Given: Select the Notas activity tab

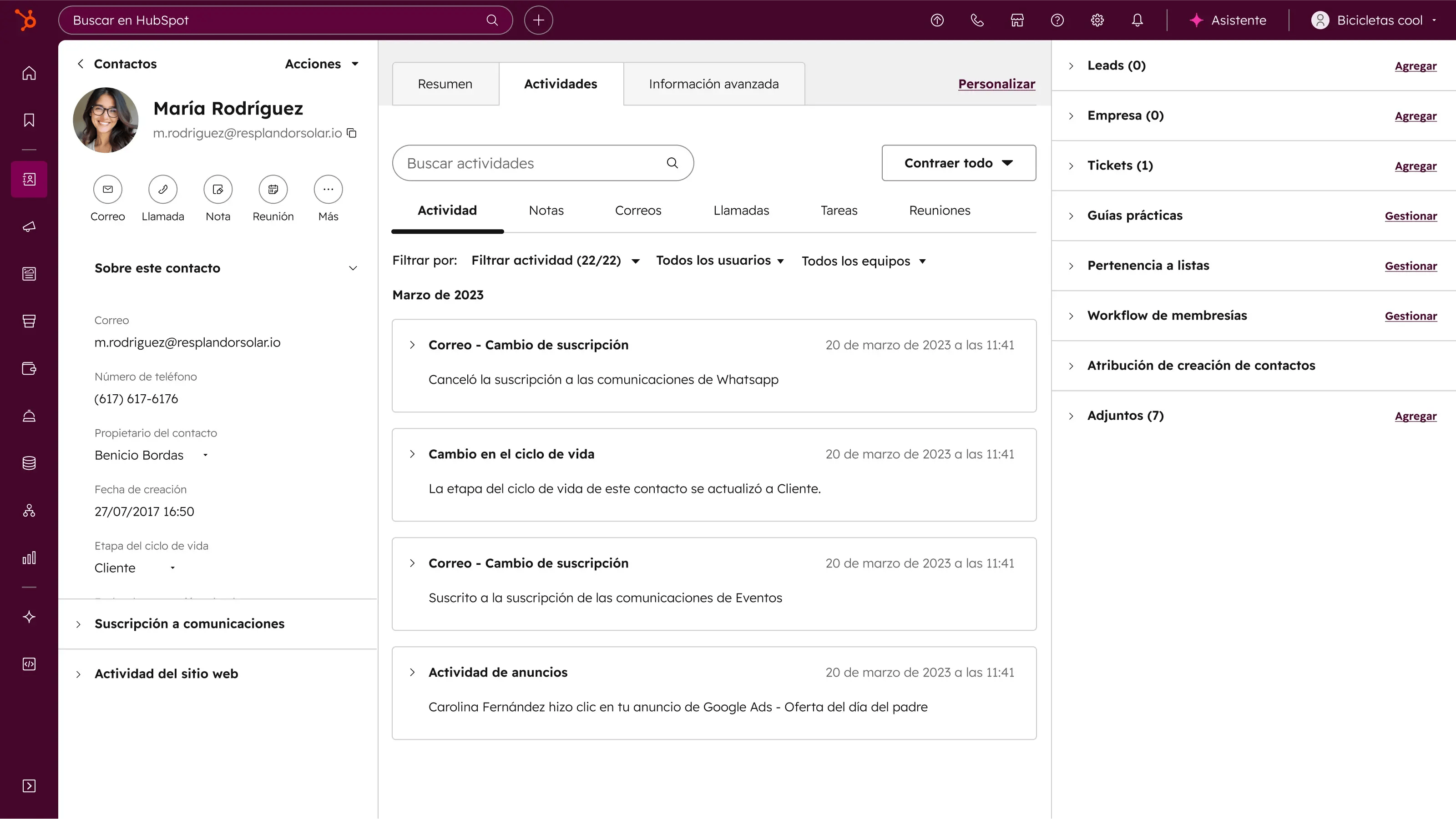Looking at the screenshot, I should [x=546, y=211].
